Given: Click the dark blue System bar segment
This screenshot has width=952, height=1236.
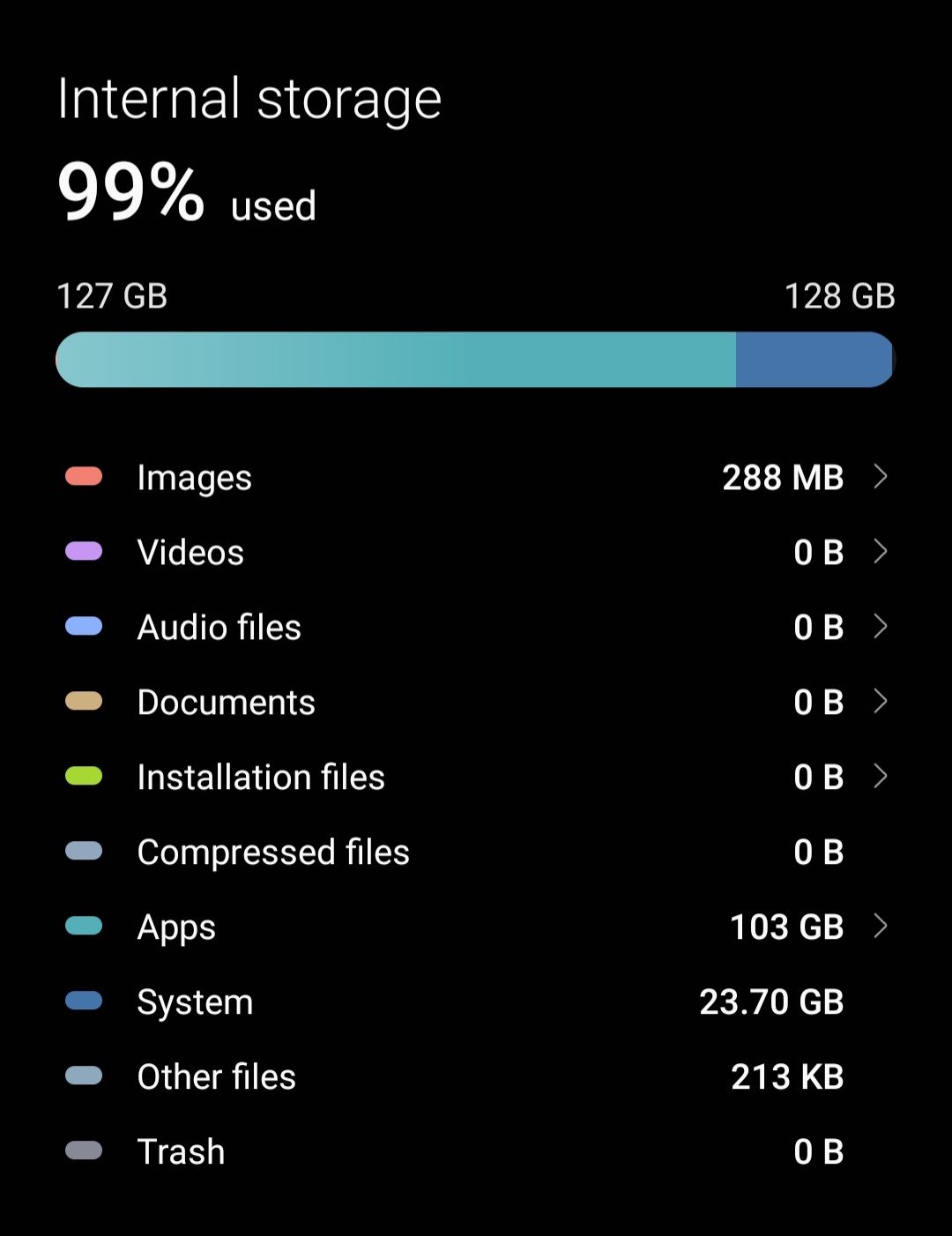Looking at the screenshot, I should click(x=813, y=360).
